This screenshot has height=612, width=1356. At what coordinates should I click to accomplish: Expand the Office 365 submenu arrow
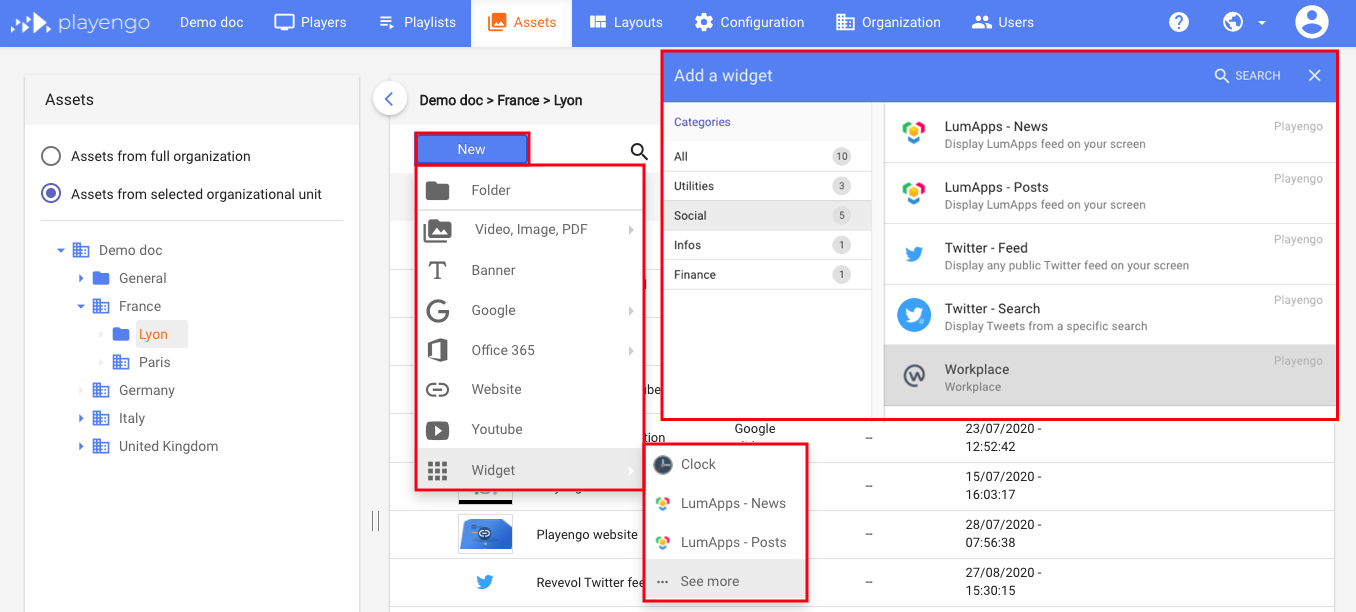[631, 351]
